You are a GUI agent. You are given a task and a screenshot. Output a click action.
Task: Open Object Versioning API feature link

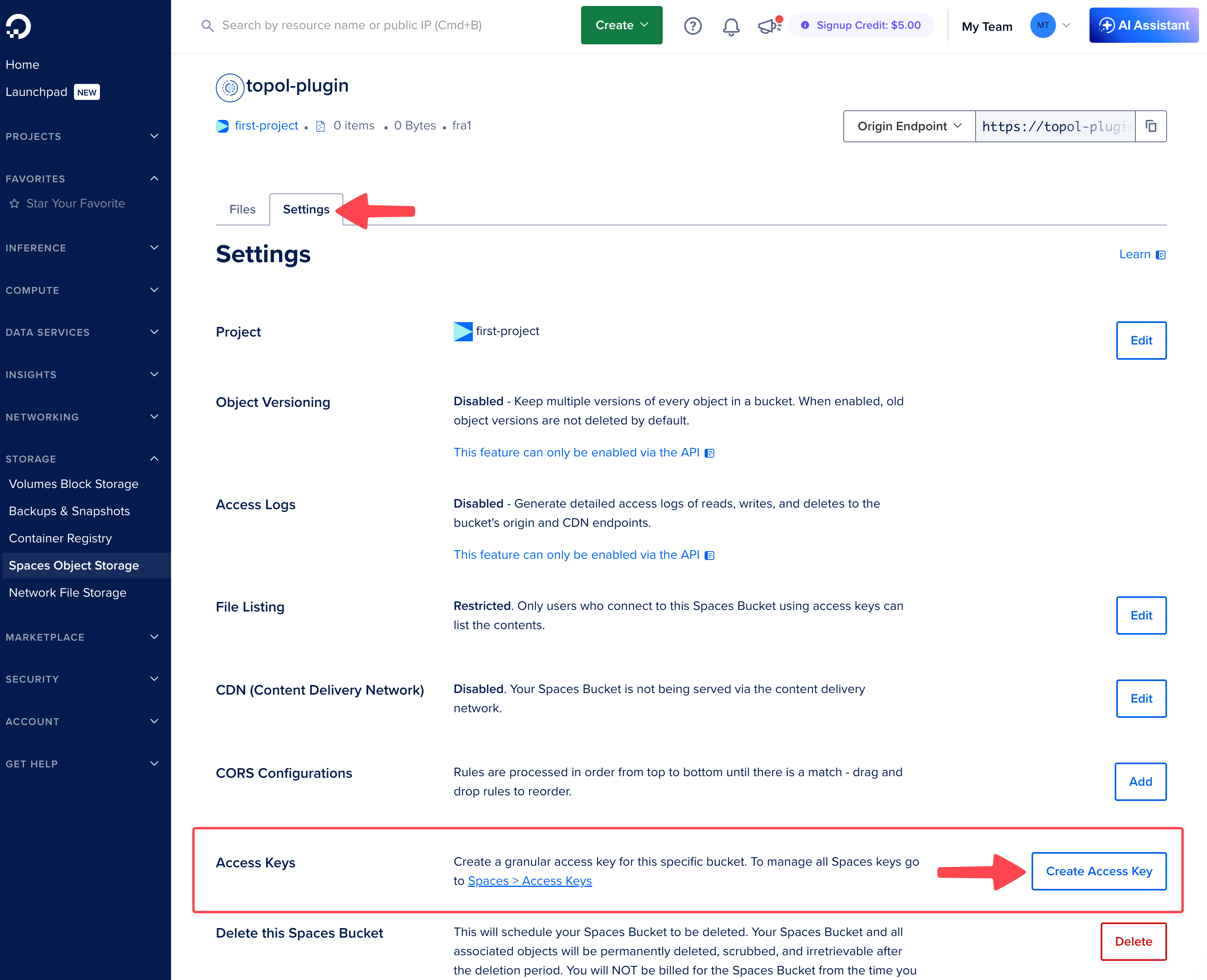[x=584, y=453]
